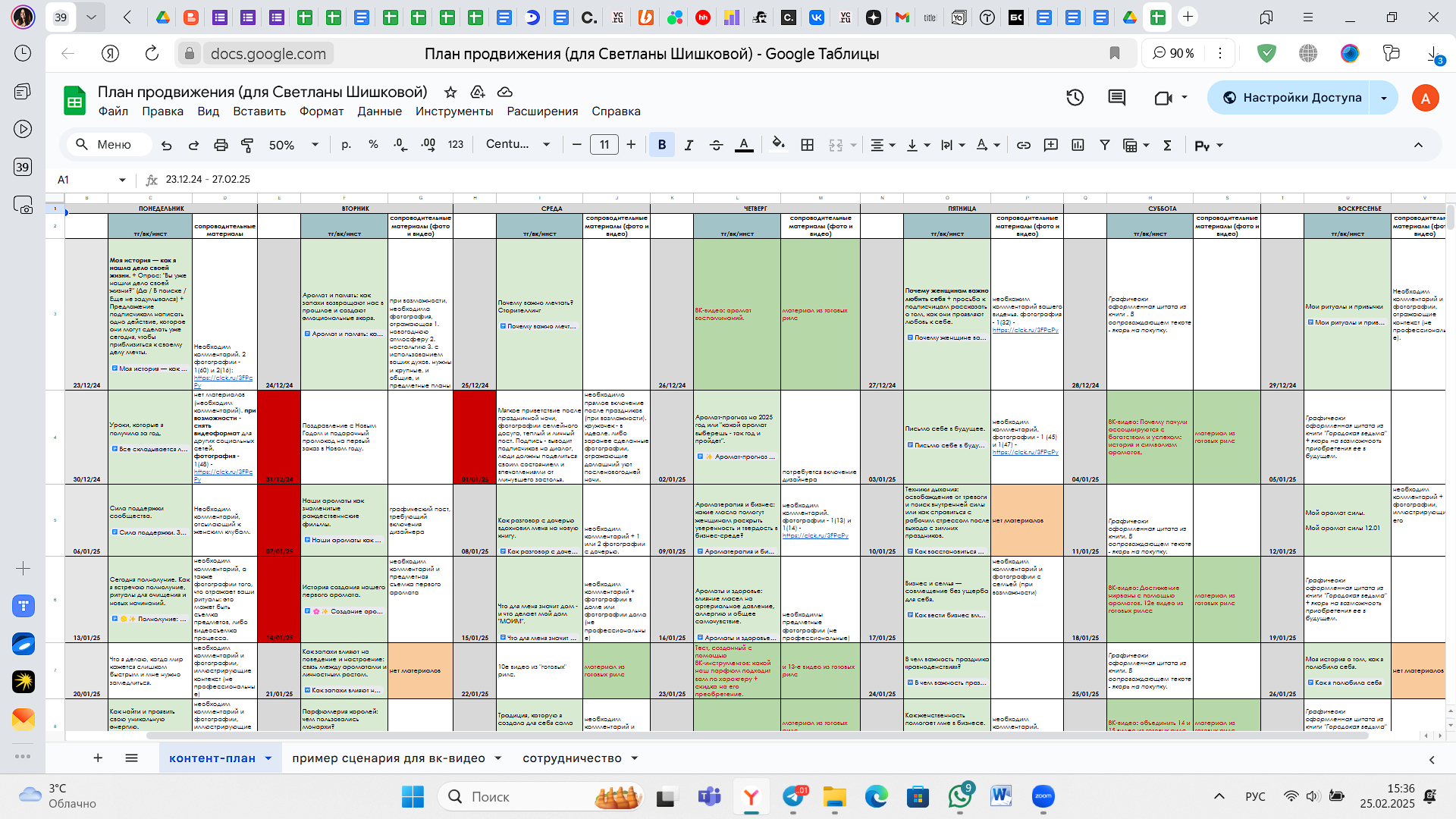Open version history clock icon

1075,98
